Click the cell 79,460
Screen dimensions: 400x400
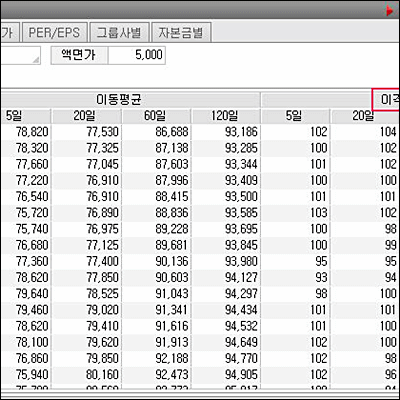tap(25, 310)
